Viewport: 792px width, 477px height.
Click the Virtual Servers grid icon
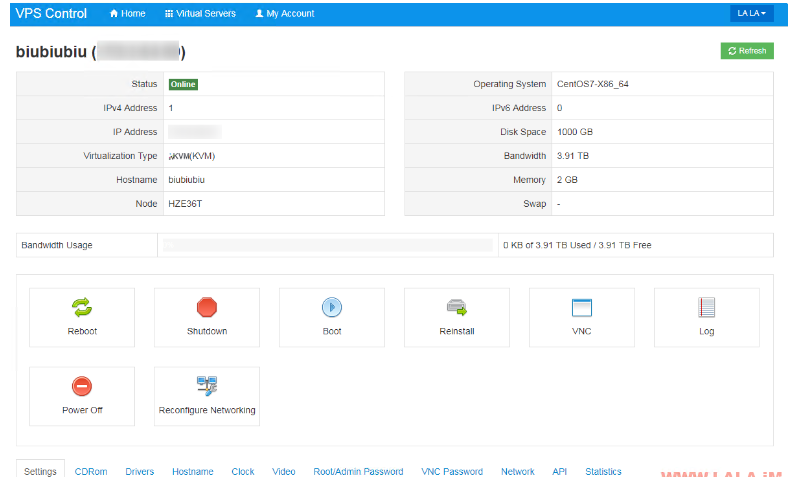coord(169,14)
